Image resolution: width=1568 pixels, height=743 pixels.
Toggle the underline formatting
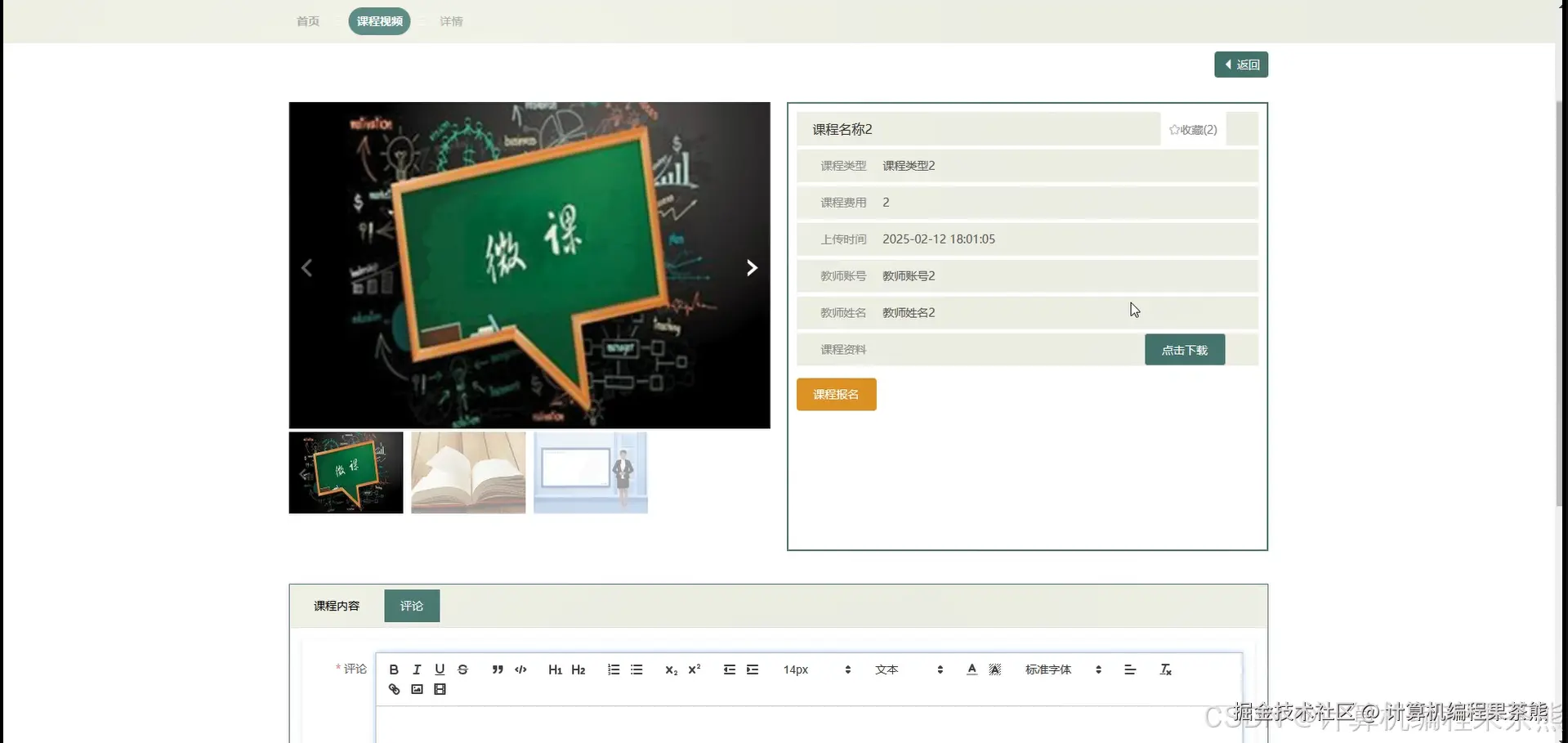click(x=440, y=669)
